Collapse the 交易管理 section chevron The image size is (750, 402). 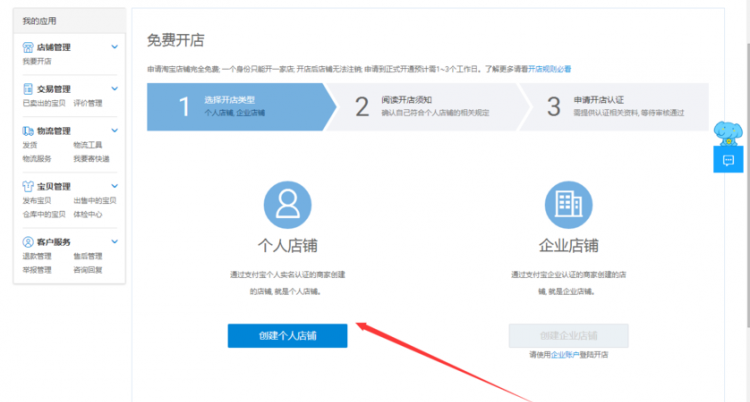click(x=114, y=89)
